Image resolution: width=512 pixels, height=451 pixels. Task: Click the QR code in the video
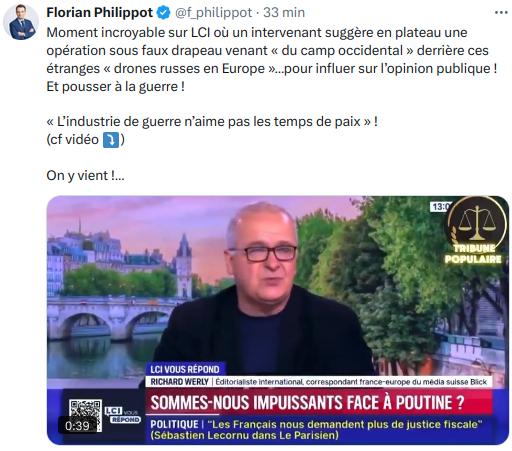[x=85, y=410]
